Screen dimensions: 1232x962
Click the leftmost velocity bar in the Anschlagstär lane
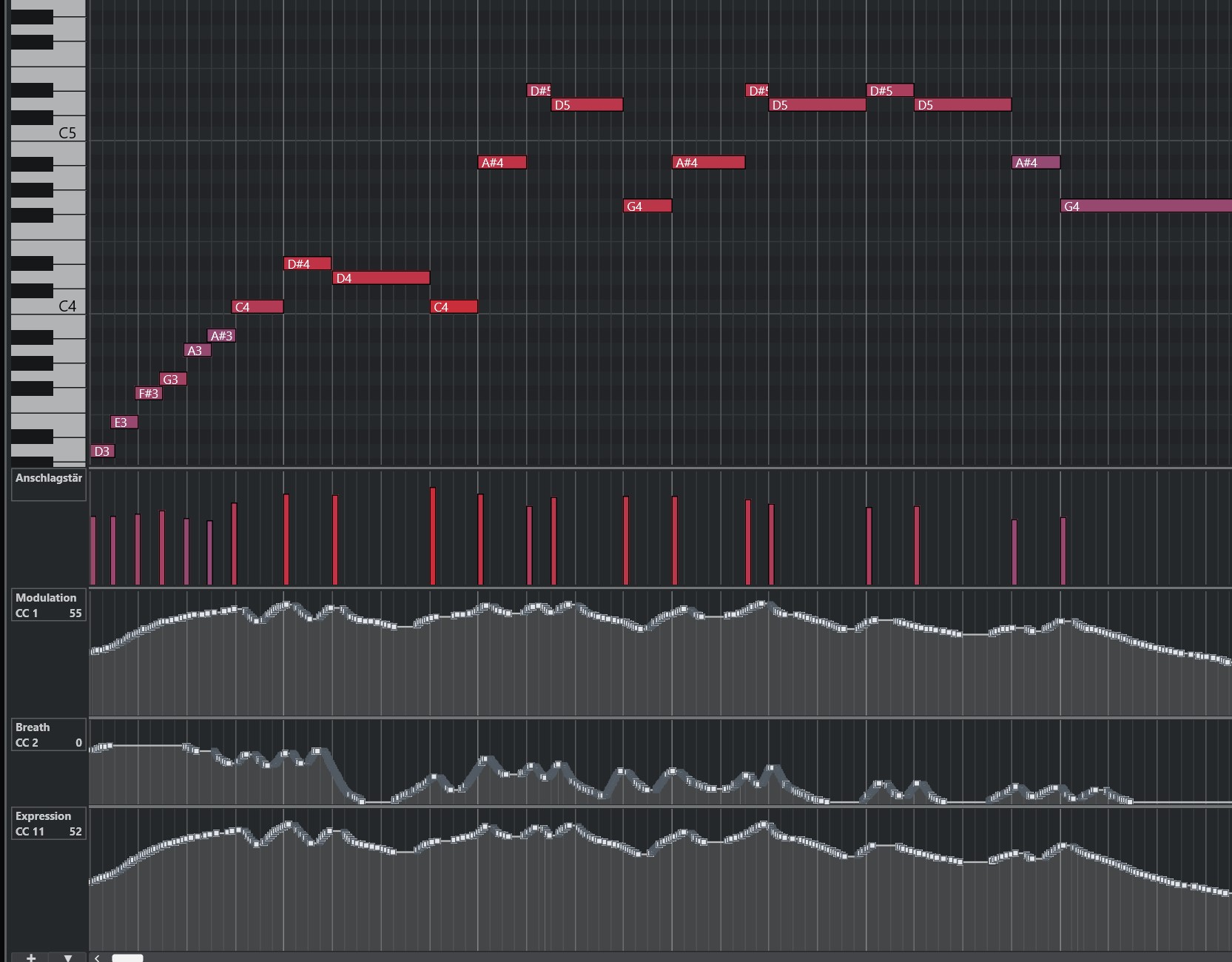coord(93,550)
